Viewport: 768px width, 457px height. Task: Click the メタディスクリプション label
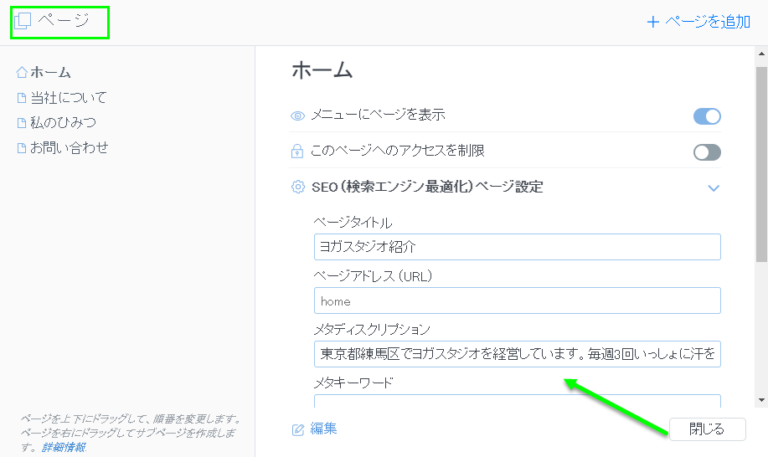pyautogui.click(x=372, y=330)
